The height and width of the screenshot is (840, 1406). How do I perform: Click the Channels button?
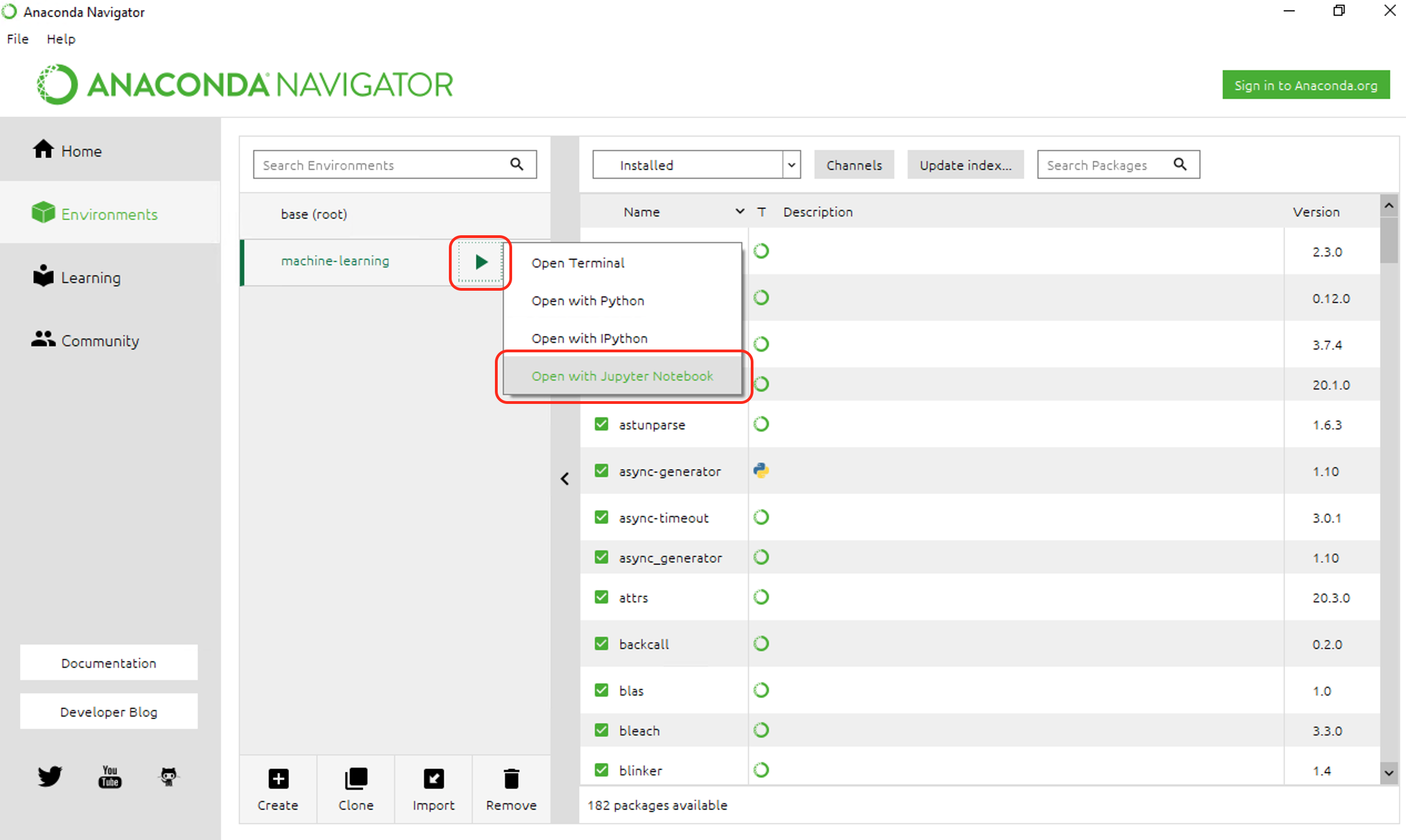tap(854, 165)
